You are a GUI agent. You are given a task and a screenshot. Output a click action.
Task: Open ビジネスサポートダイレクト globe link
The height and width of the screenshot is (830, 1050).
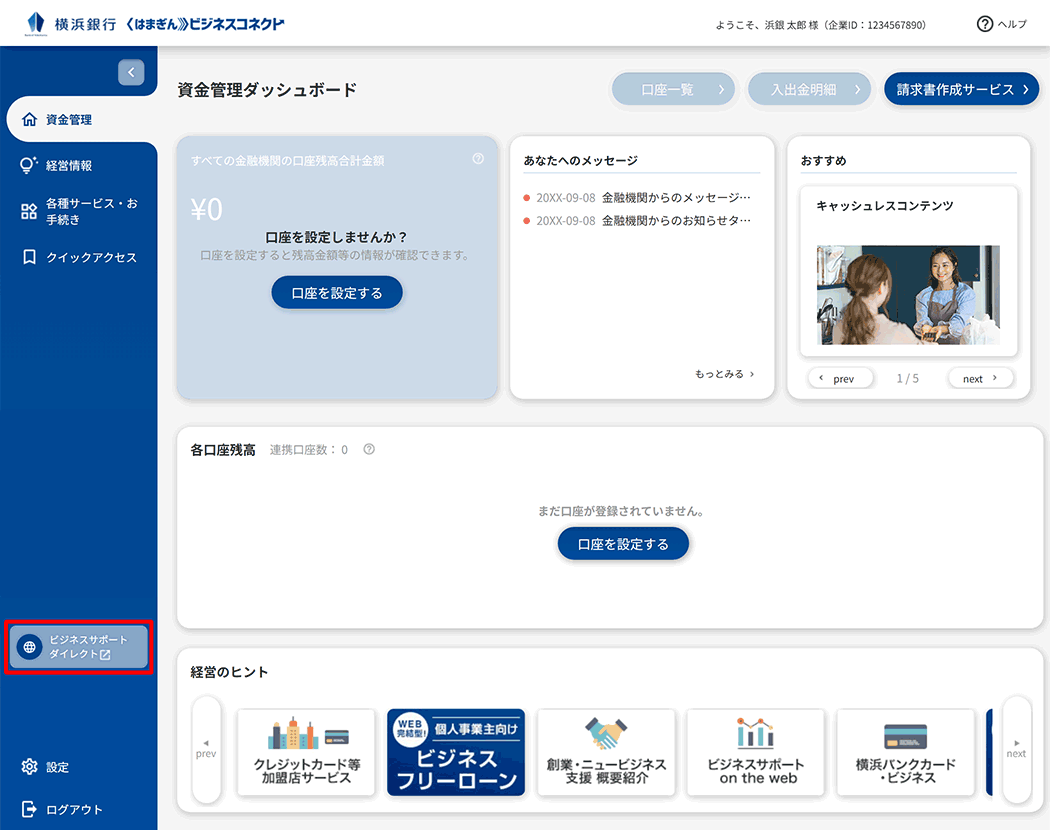(x=30, y=647)
